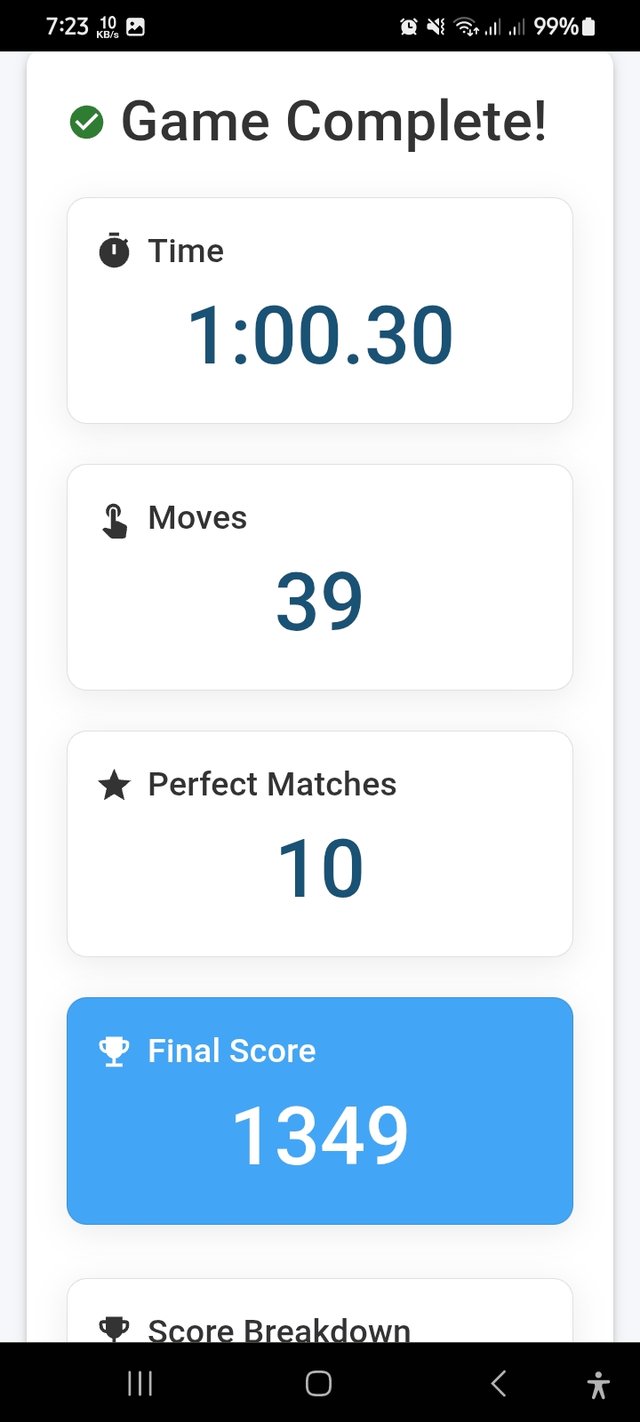
Task: Tap the Score Breakdown heading
Action: point(279,1330)
